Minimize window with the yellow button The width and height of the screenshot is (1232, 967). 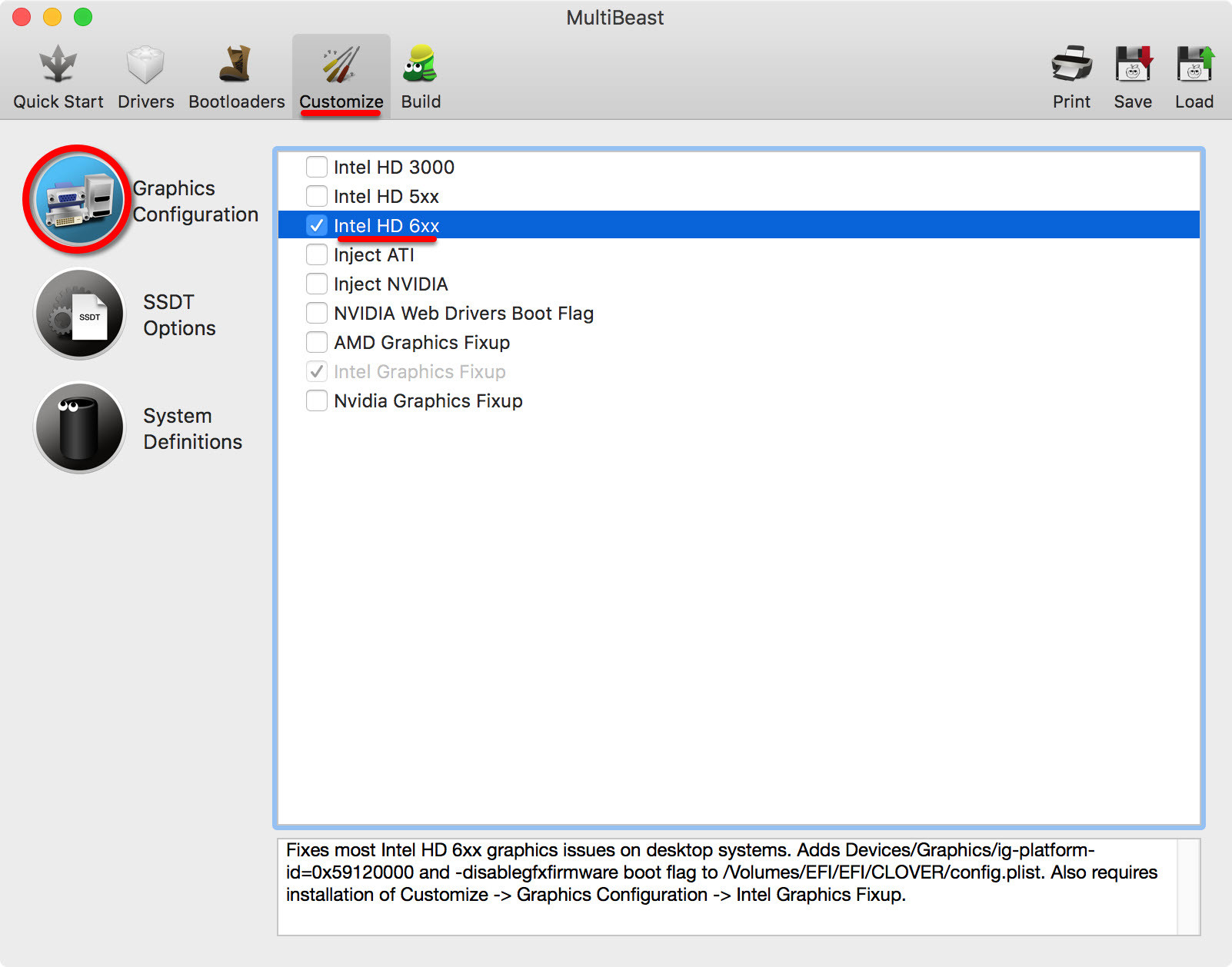pyautogui.click(x=52, y=17)
